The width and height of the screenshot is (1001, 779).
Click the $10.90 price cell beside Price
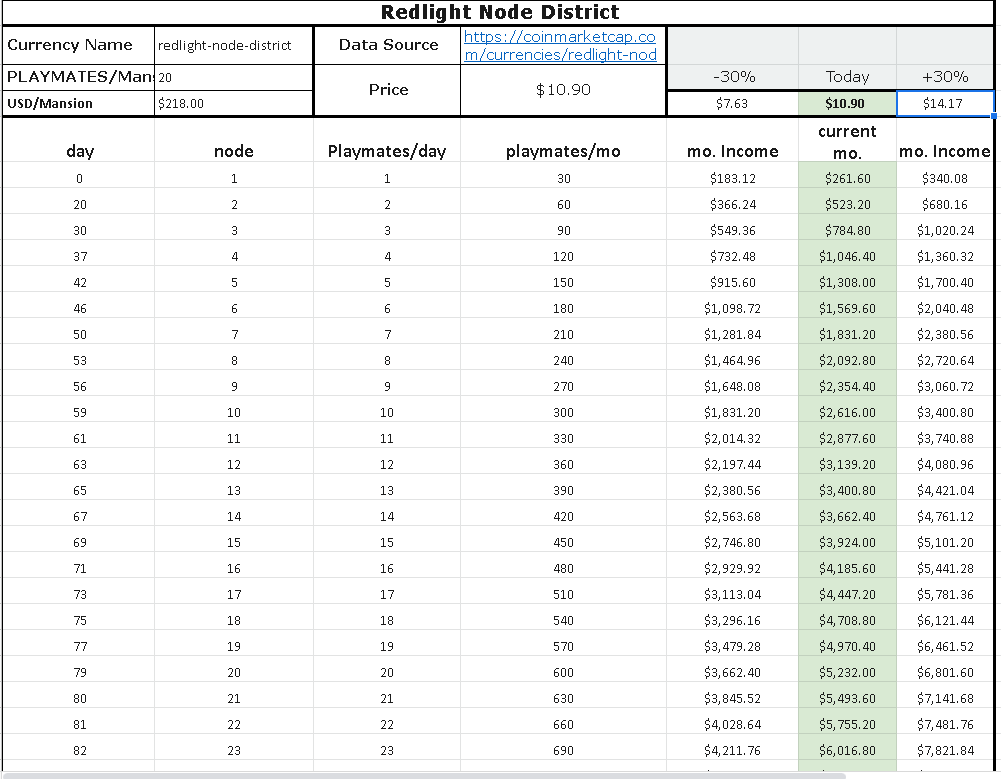tap(563, 90)
